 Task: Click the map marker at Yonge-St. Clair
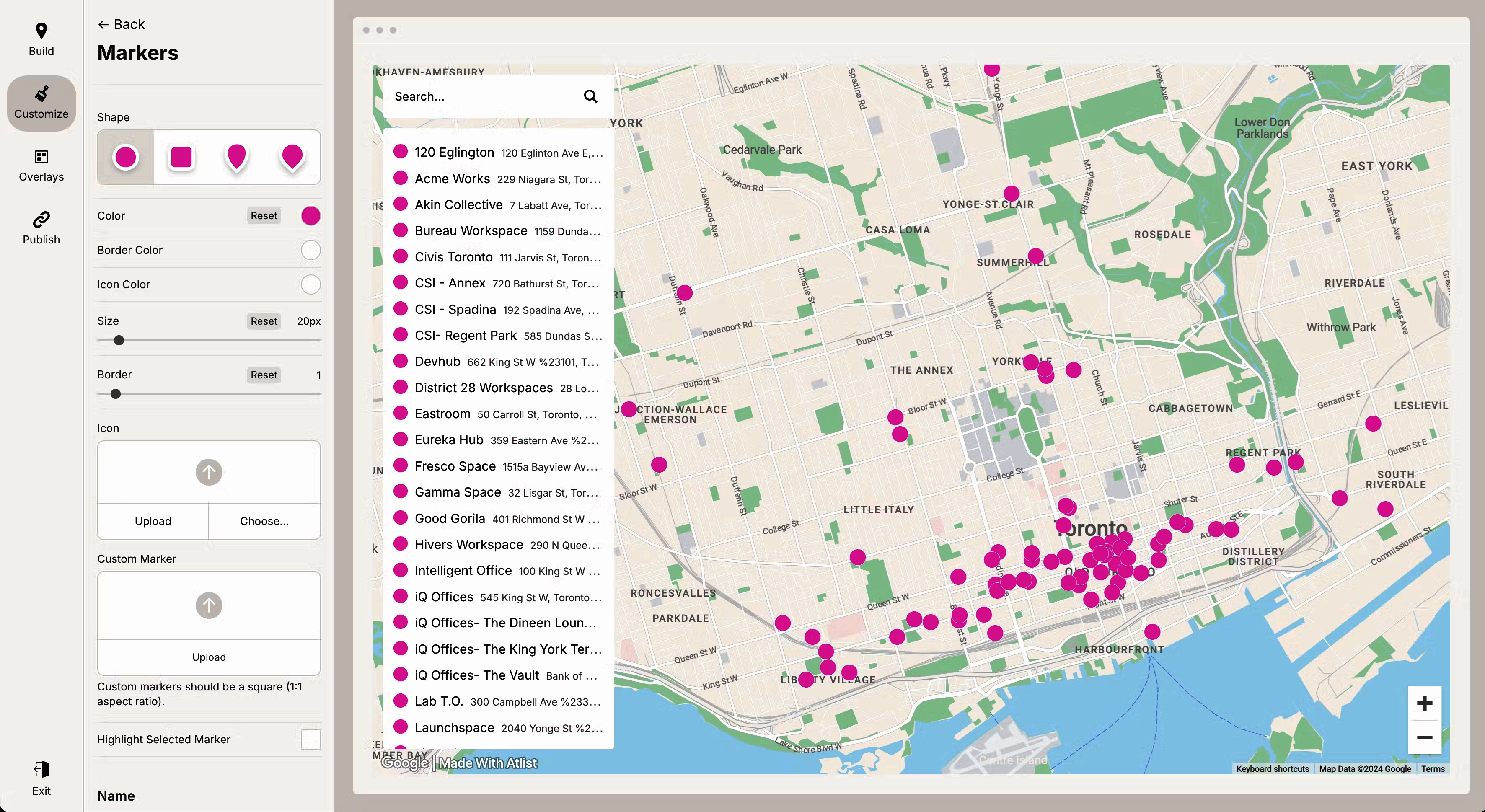1011,193
